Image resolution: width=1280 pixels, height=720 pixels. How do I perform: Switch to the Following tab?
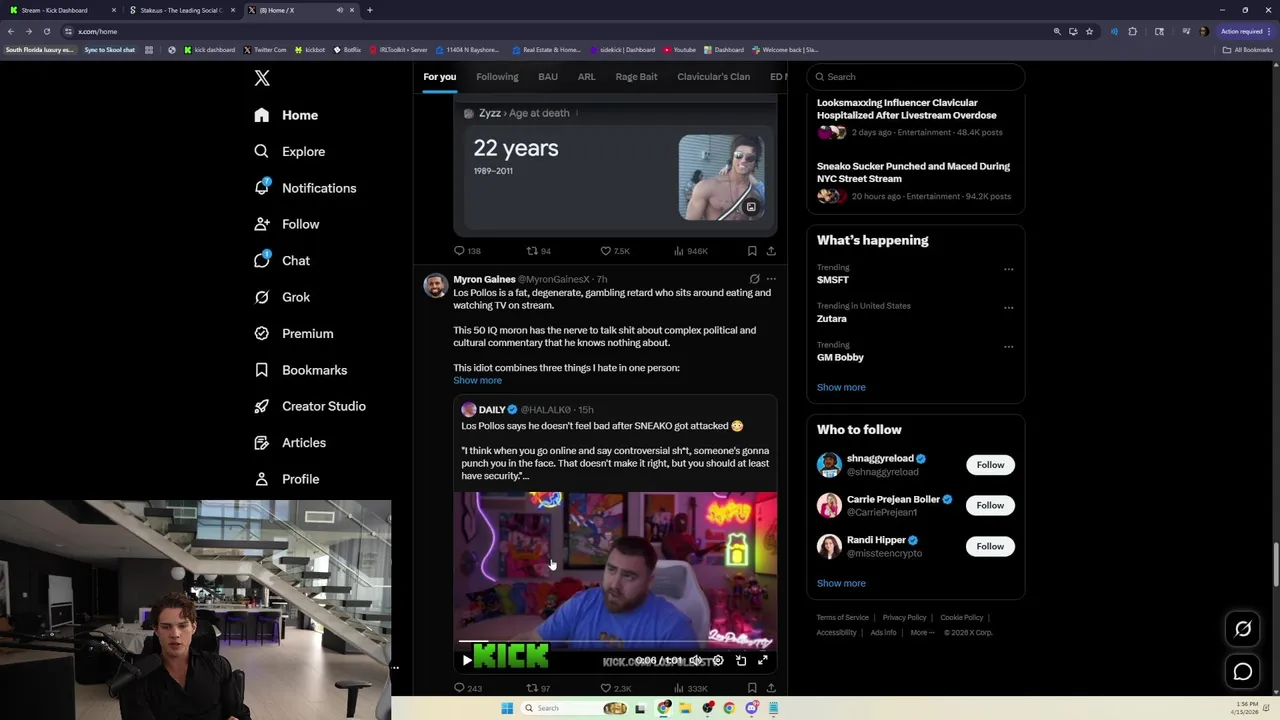(x=497, y=77)
